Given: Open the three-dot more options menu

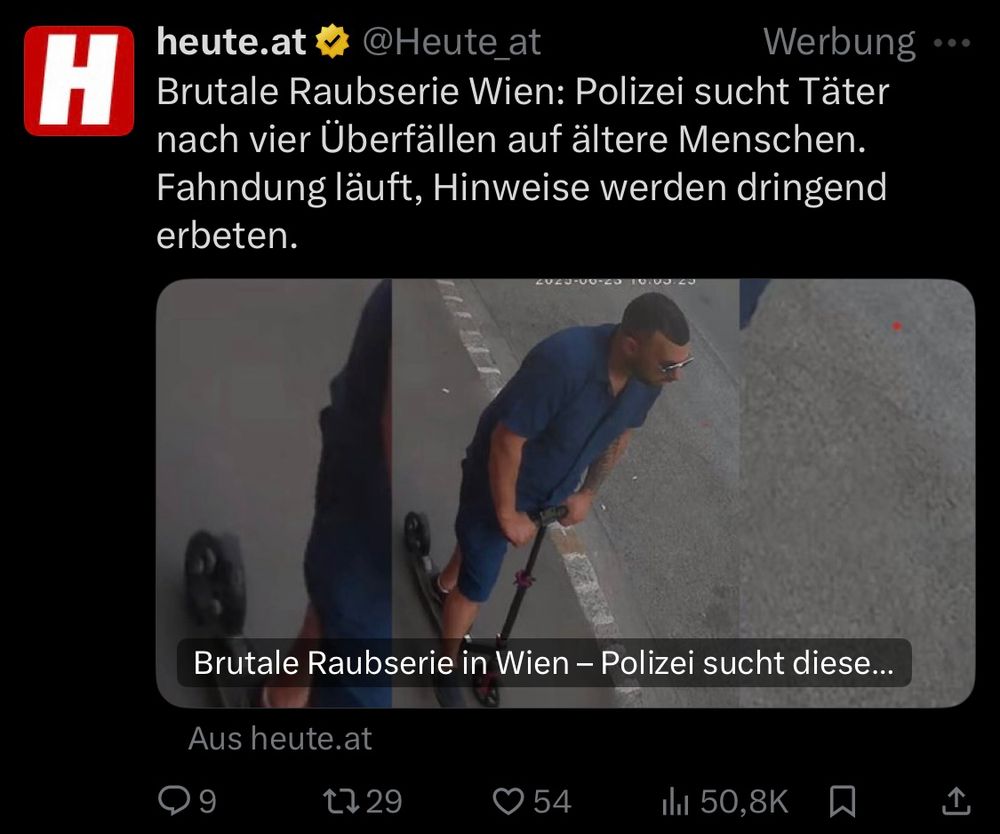Looking at the screenshot, I should point(952,43).
